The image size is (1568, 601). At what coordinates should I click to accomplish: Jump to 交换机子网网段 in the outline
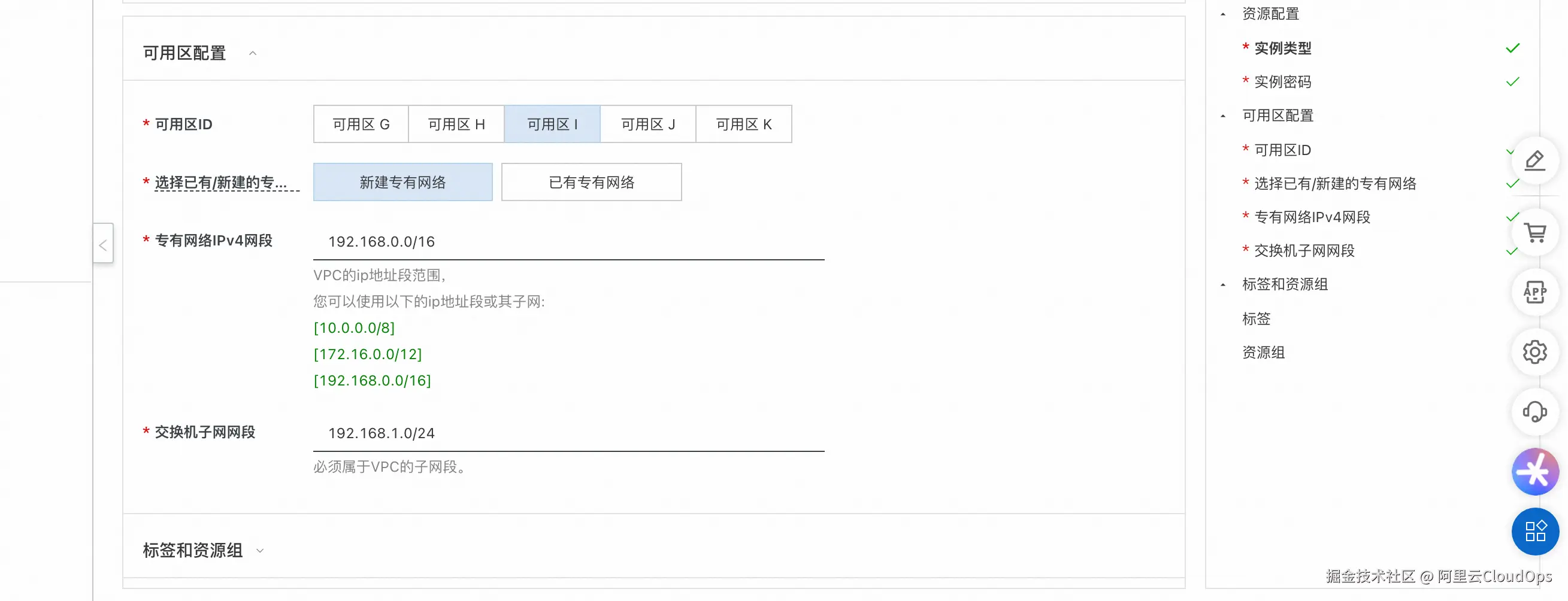tap(1304, 251)
